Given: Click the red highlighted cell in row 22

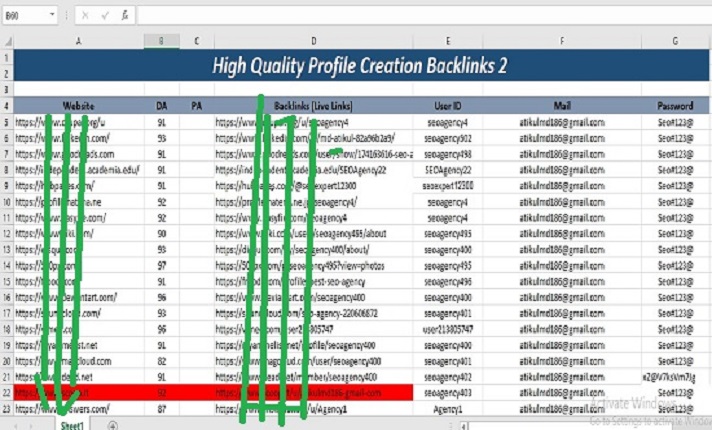Looking at the screenshot, I should click(313, 393).
